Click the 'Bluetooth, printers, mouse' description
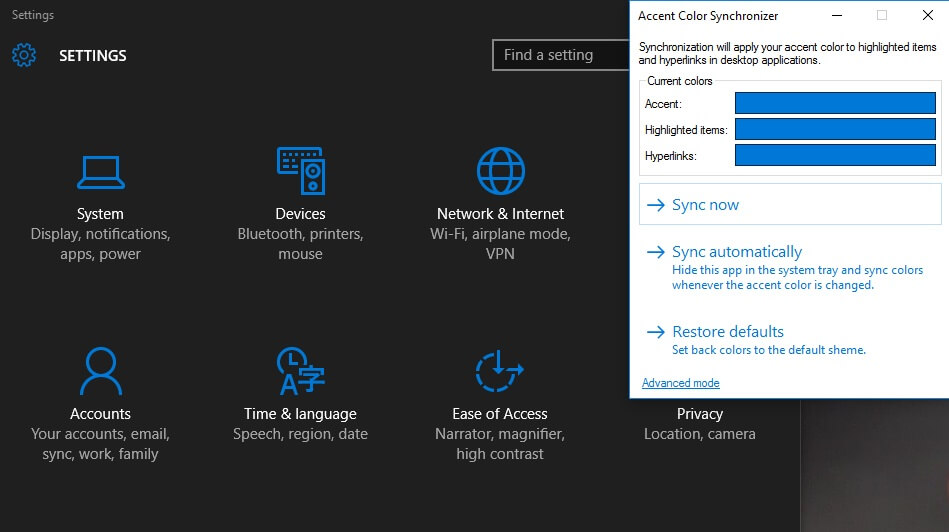This screenshot has width=949, height=532. pos(300,244)
